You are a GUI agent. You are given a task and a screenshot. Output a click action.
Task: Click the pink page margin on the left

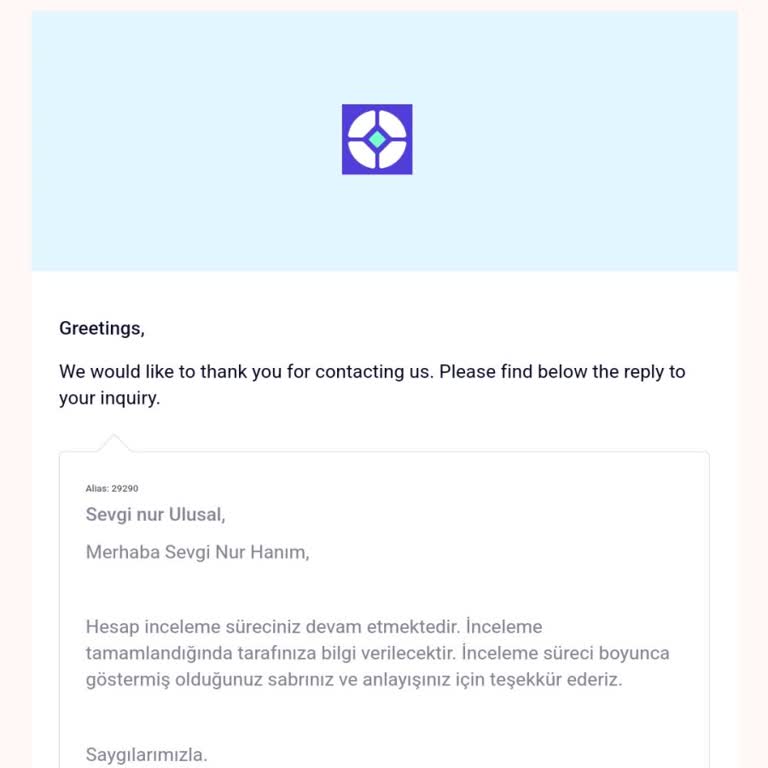[x=15, y=400]
